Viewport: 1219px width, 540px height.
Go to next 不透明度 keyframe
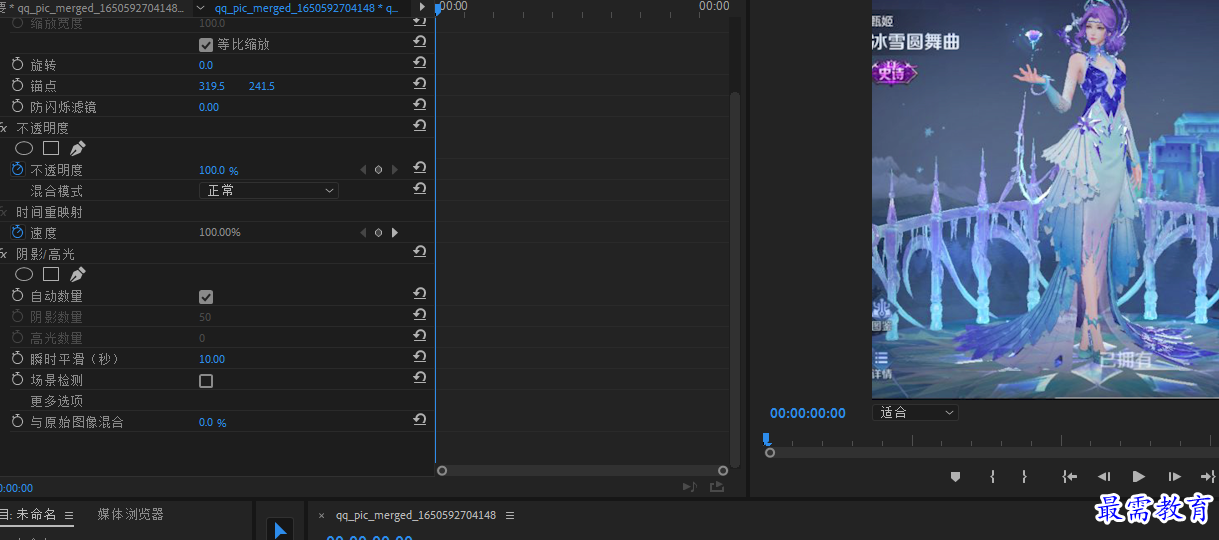pos(395,170)
